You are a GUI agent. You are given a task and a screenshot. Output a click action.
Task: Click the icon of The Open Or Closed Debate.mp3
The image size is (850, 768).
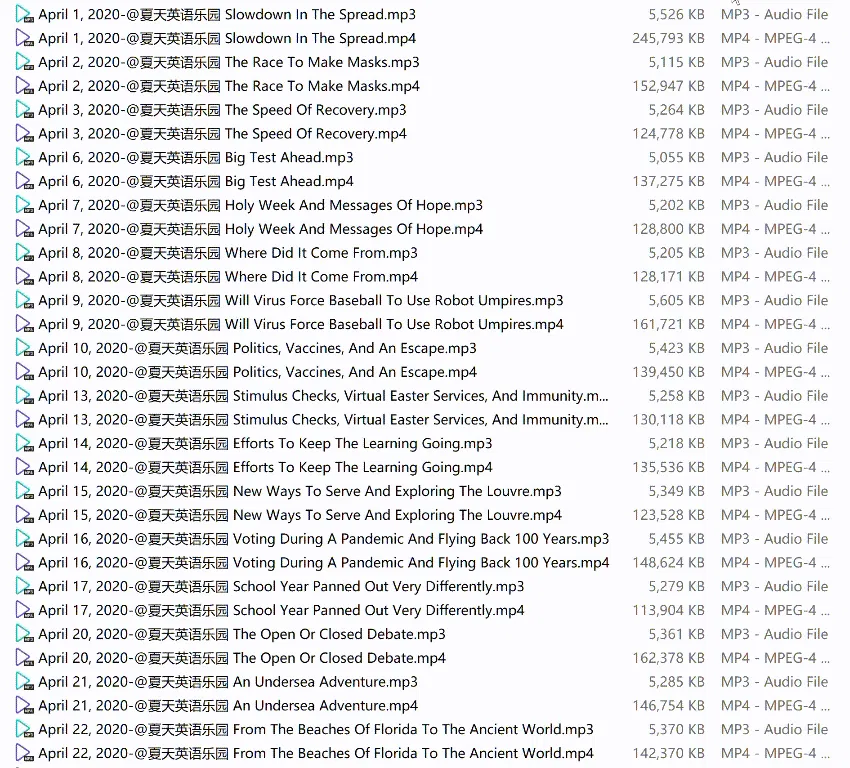pyautogui.click(x=24, y=634)
